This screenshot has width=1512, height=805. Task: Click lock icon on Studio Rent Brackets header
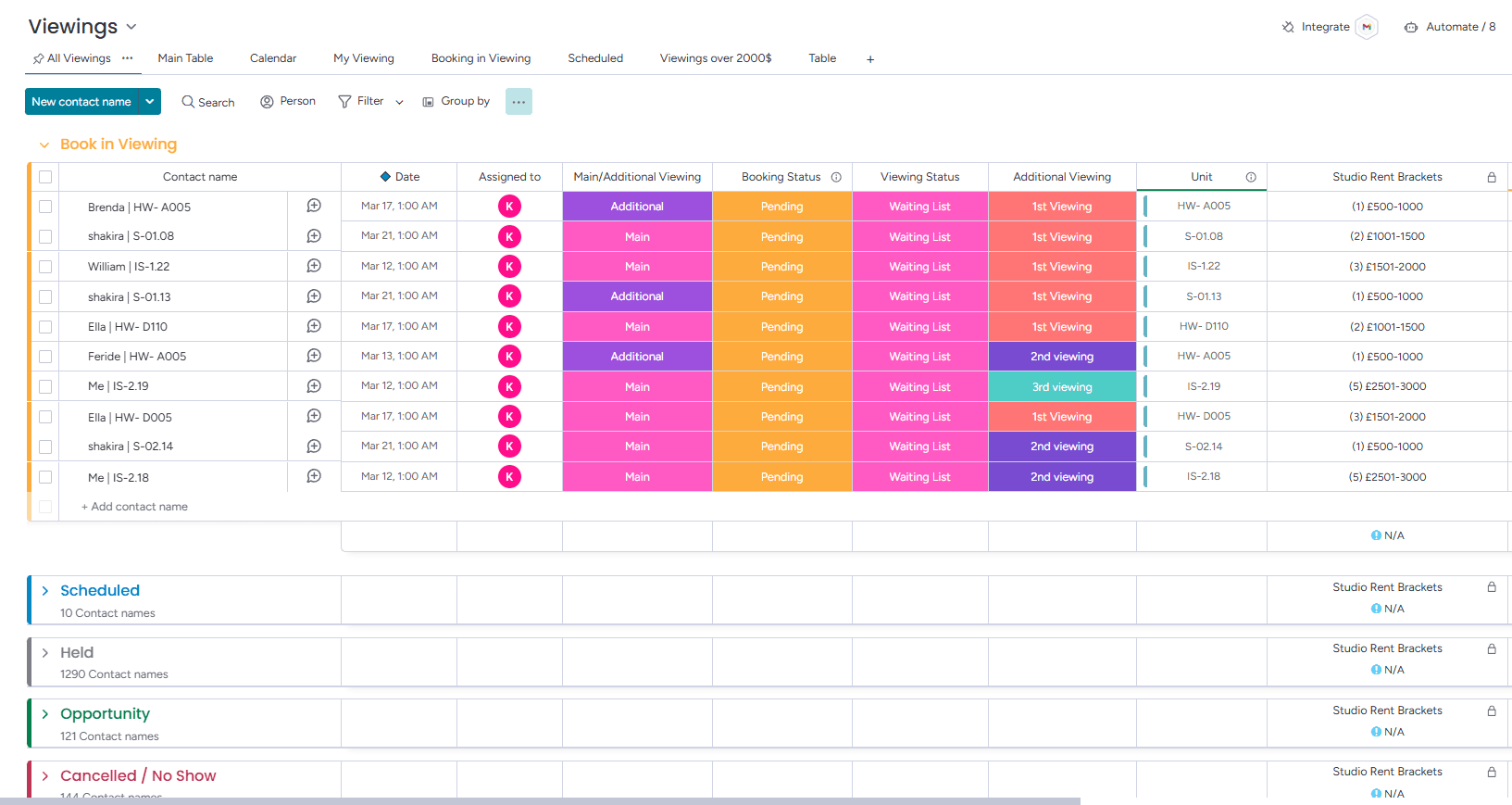click(1492, 177)
